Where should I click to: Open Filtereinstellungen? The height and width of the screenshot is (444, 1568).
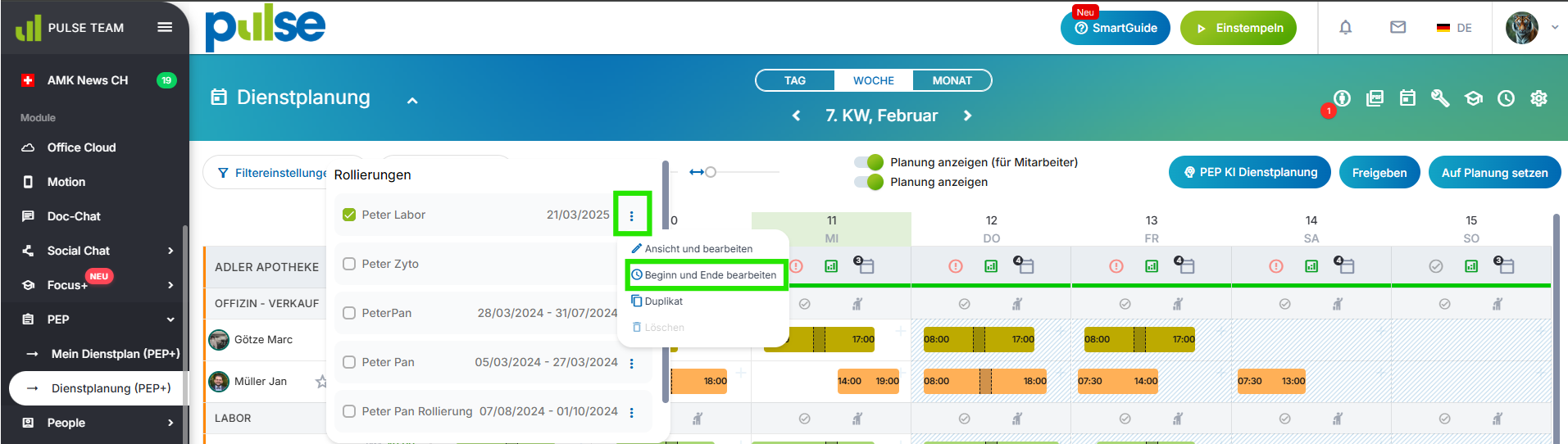pyautogui.click(x=270, y=173)
